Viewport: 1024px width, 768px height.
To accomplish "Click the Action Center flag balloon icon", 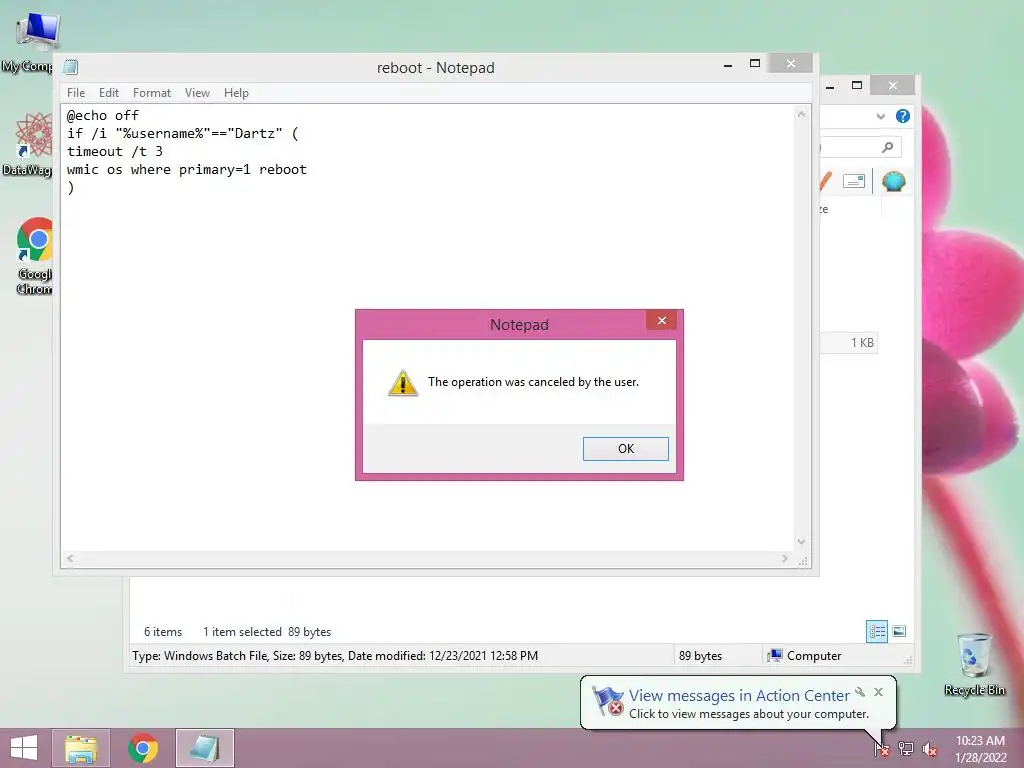I will point(607,702).
